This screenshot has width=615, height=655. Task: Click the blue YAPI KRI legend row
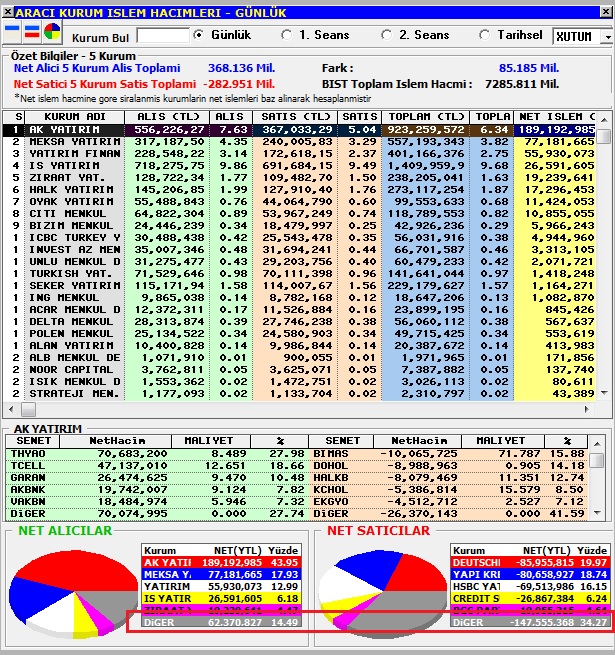pos(530,575)
